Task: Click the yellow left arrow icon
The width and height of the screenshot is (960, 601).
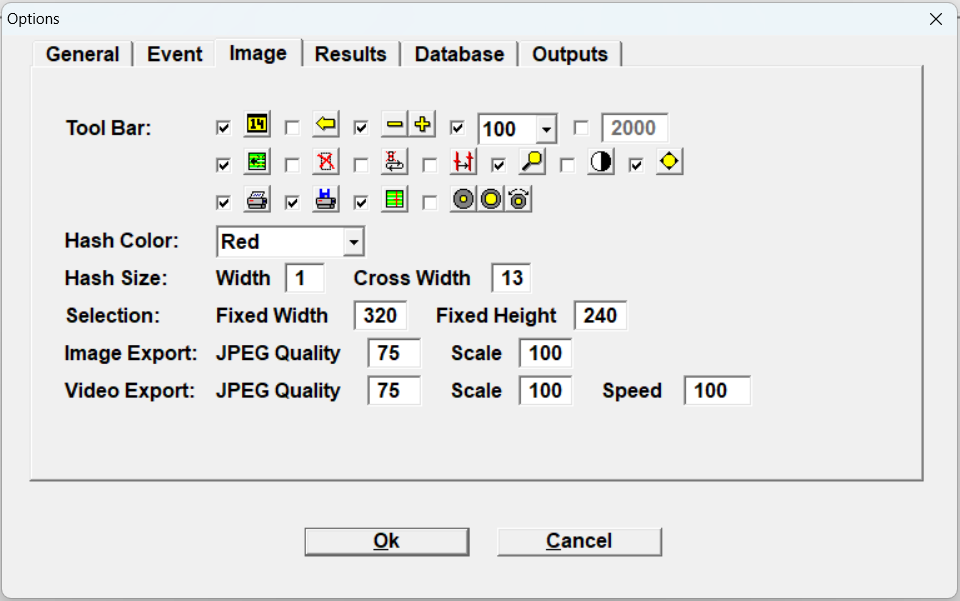Action: pyautogui.click(x=326, y=125)
